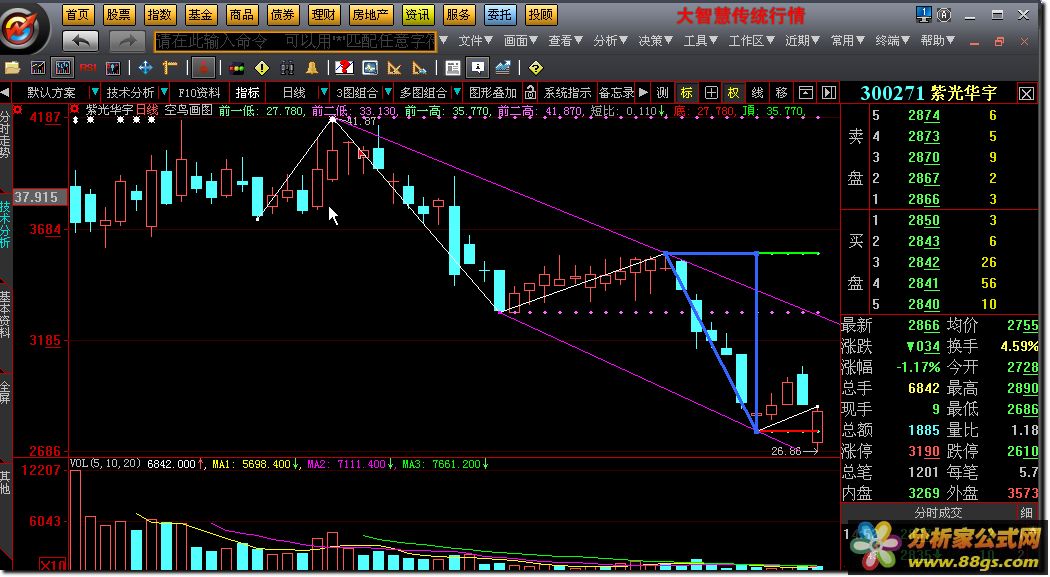Open the 决策 menu
This screenshot has height=577, width=1050.
coord(655,41)
